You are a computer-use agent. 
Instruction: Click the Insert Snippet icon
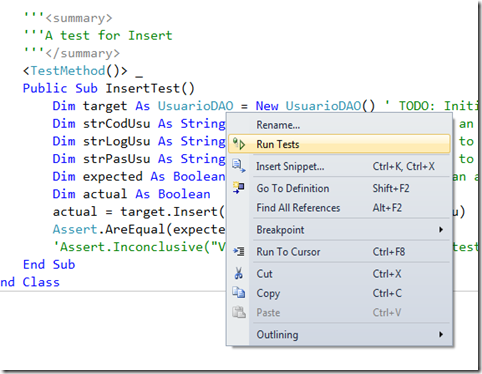(239, 166)
